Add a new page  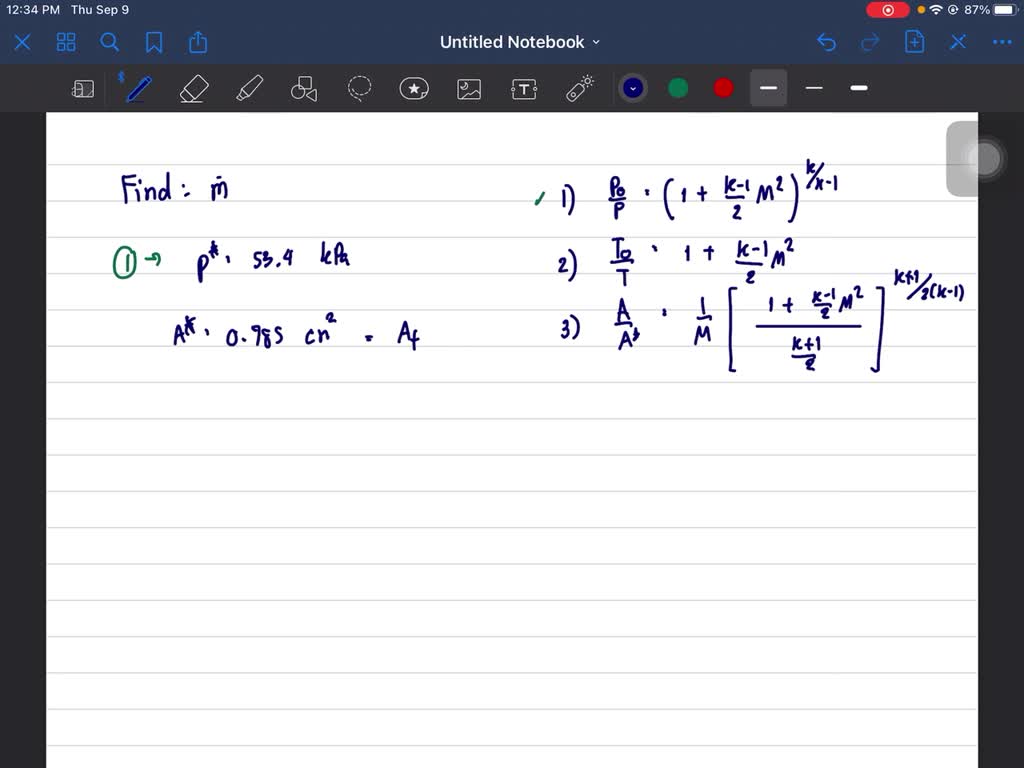point(914,42)
